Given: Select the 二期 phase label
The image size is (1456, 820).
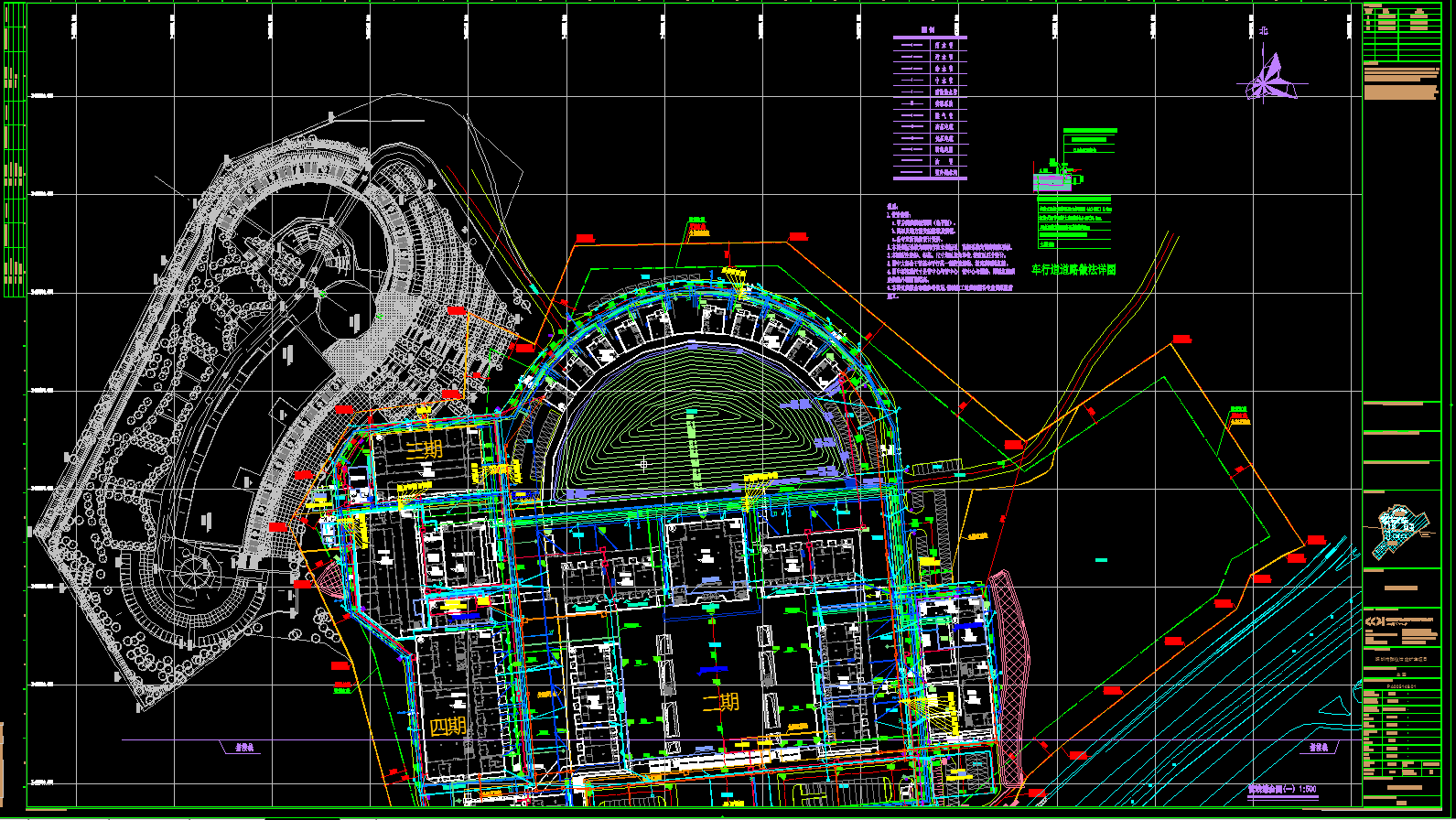Looking at the screenshot, I should pos(720,702).
